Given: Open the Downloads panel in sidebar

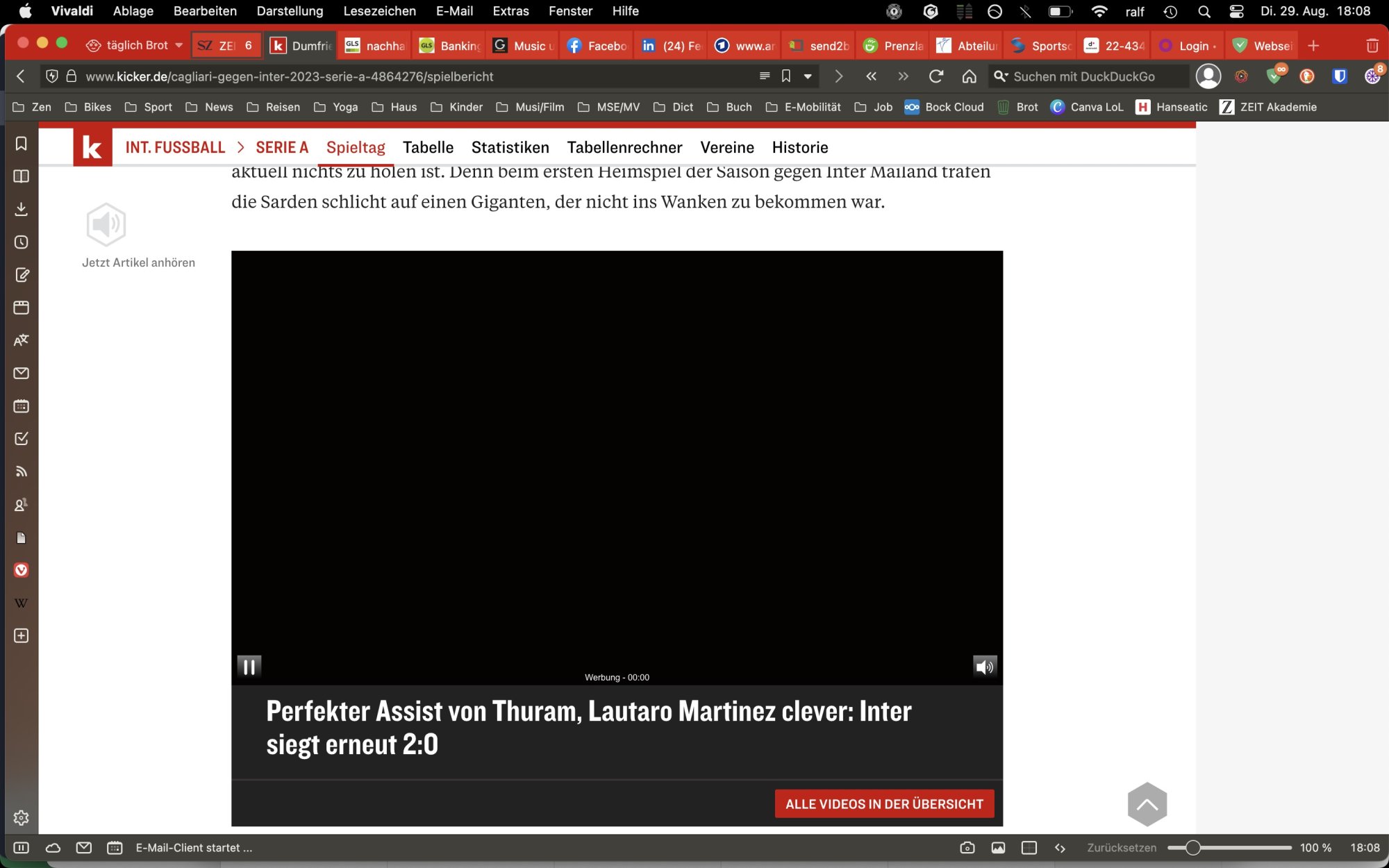Looking at the screenshot, I should pos(21,209).
